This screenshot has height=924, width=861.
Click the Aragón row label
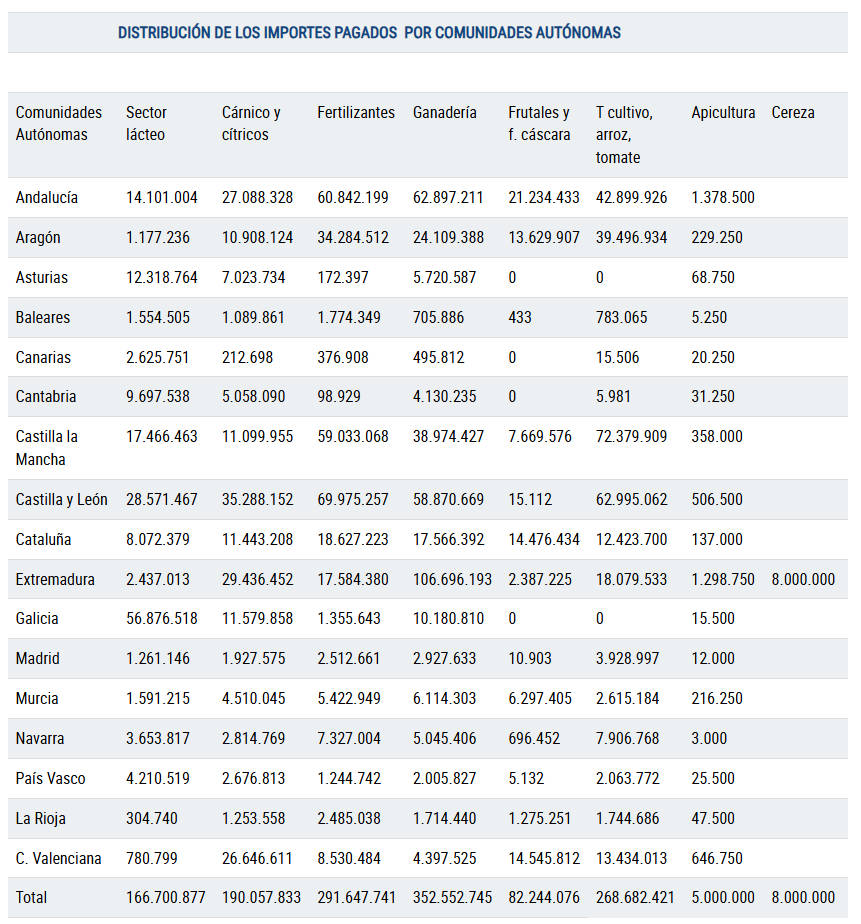click(38, 237)
